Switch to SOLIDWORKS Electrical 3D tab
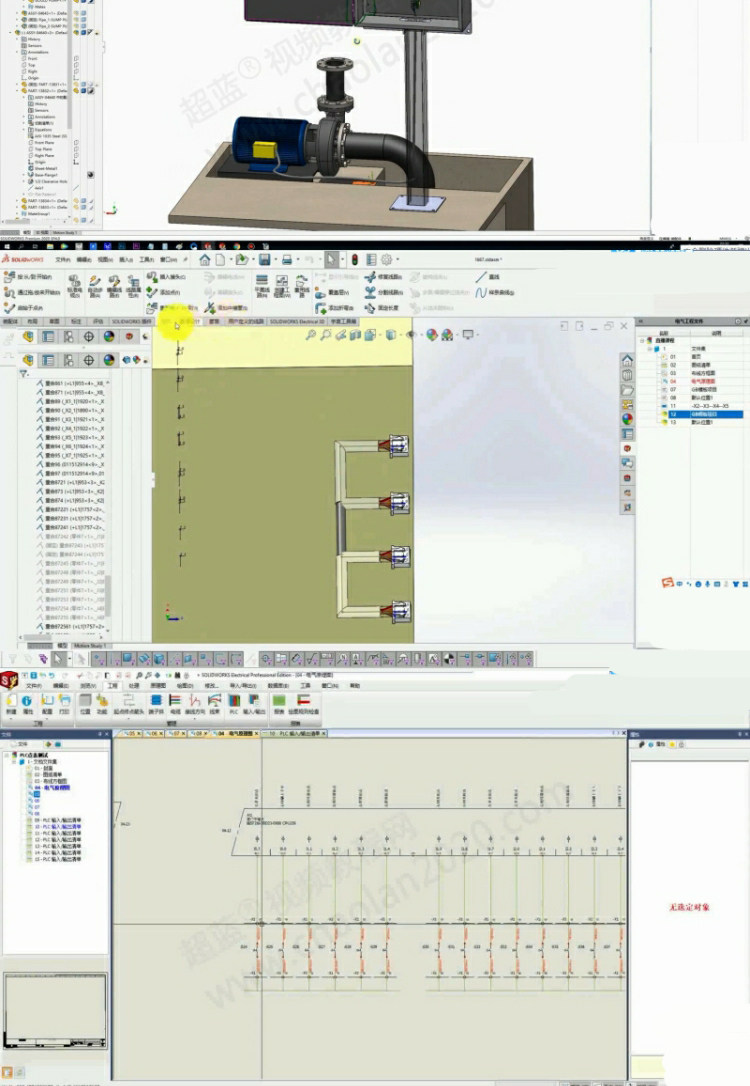750x1086 pixels. [296, 322]
